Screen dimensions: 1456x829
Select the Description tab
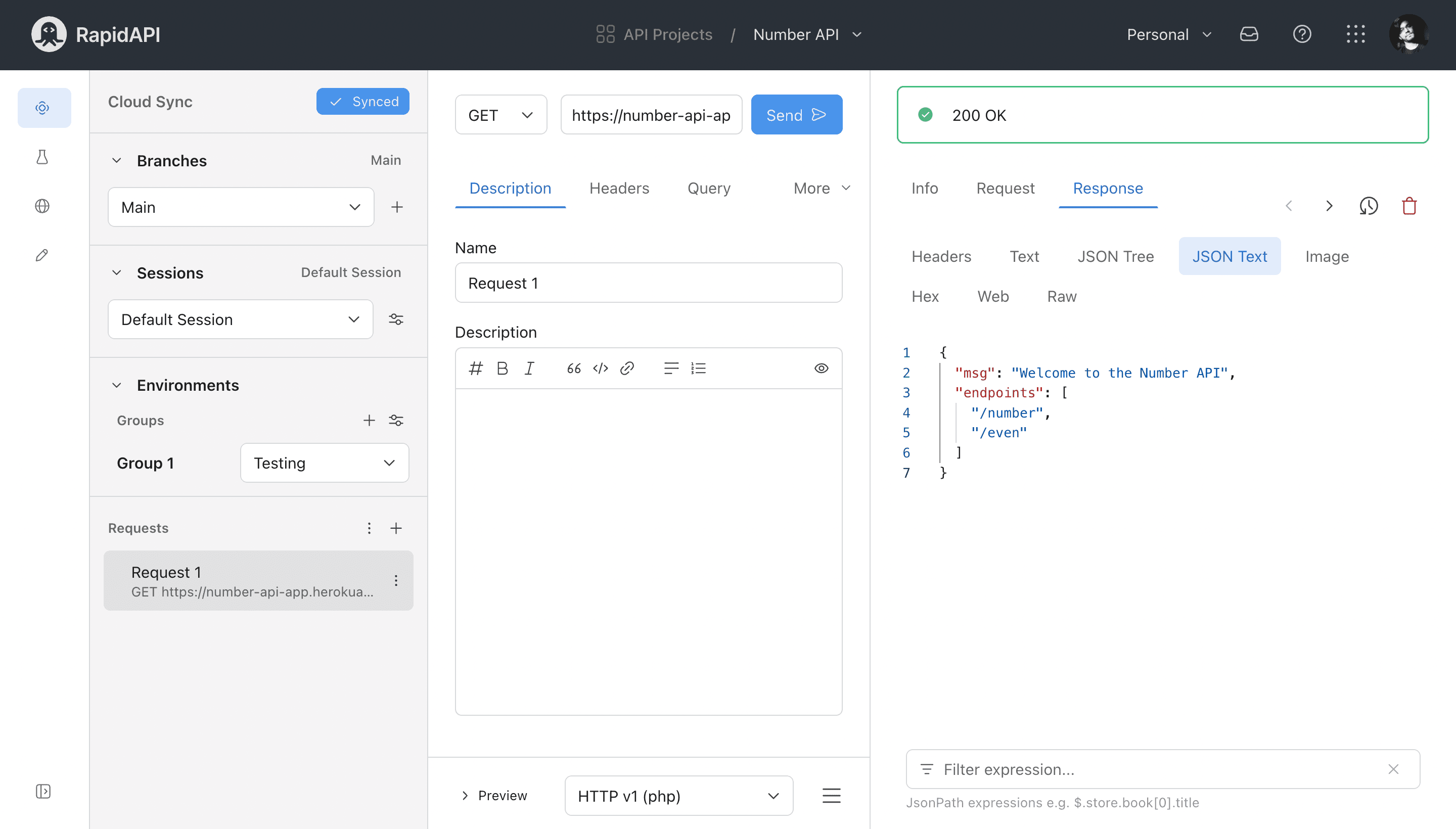tap(510, 189)
